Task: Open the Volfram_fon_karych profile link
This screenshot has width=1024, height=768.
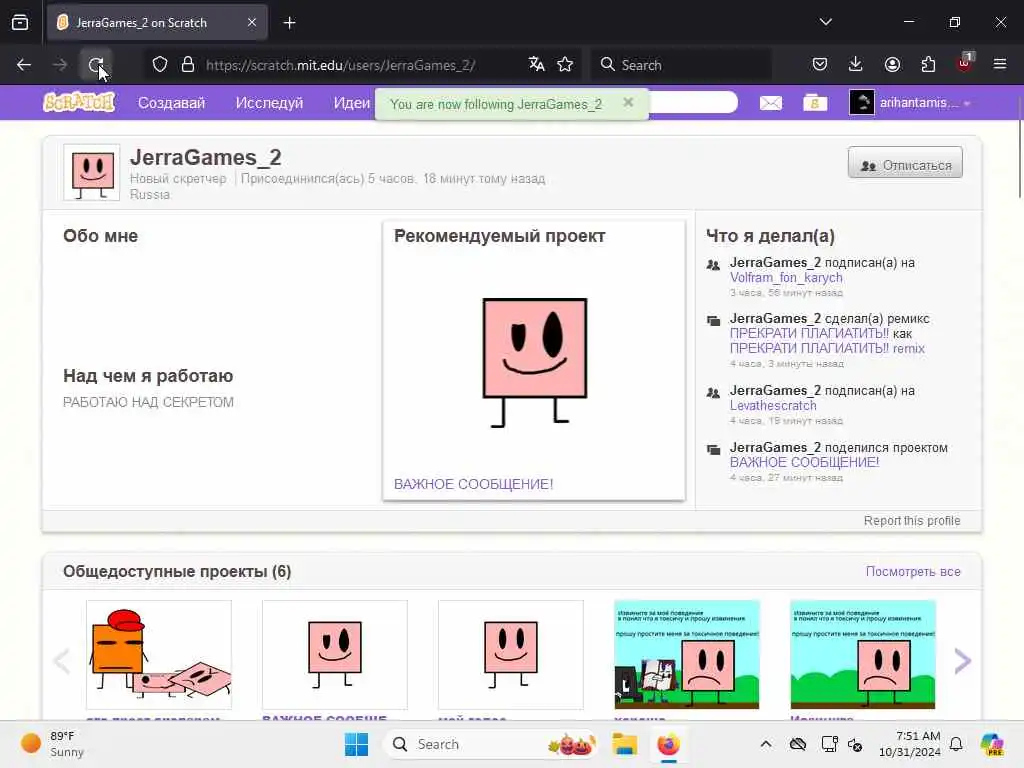Action: 786,278
